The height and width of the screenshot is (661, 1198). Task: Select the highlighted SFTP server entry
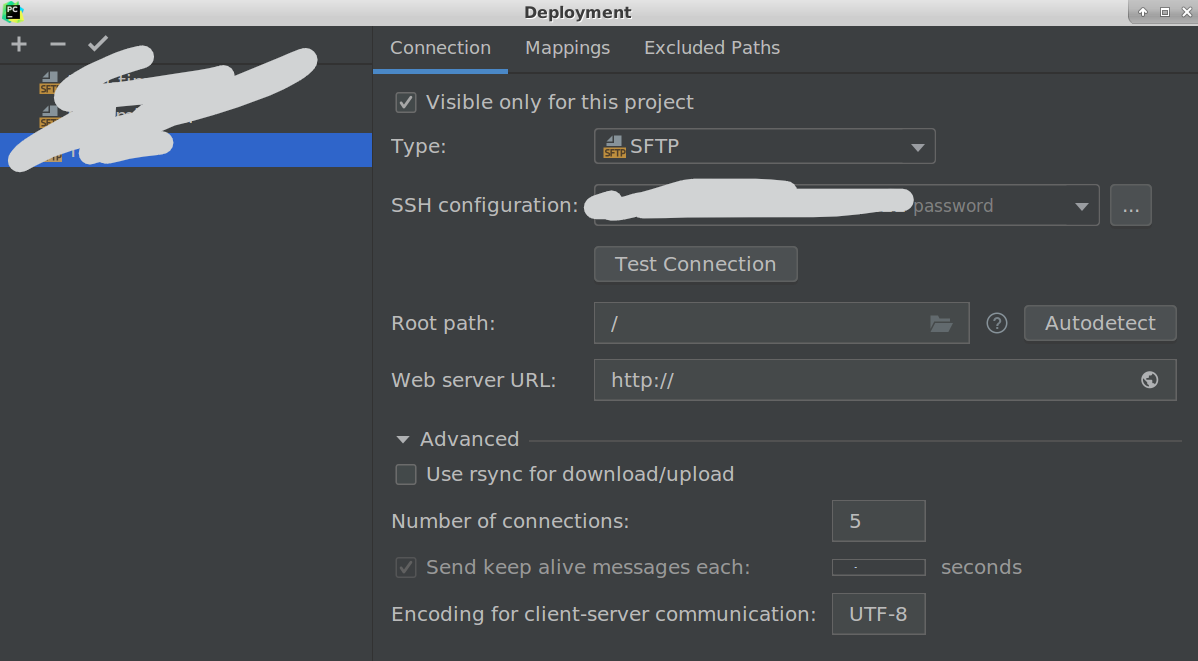point(186,150)
